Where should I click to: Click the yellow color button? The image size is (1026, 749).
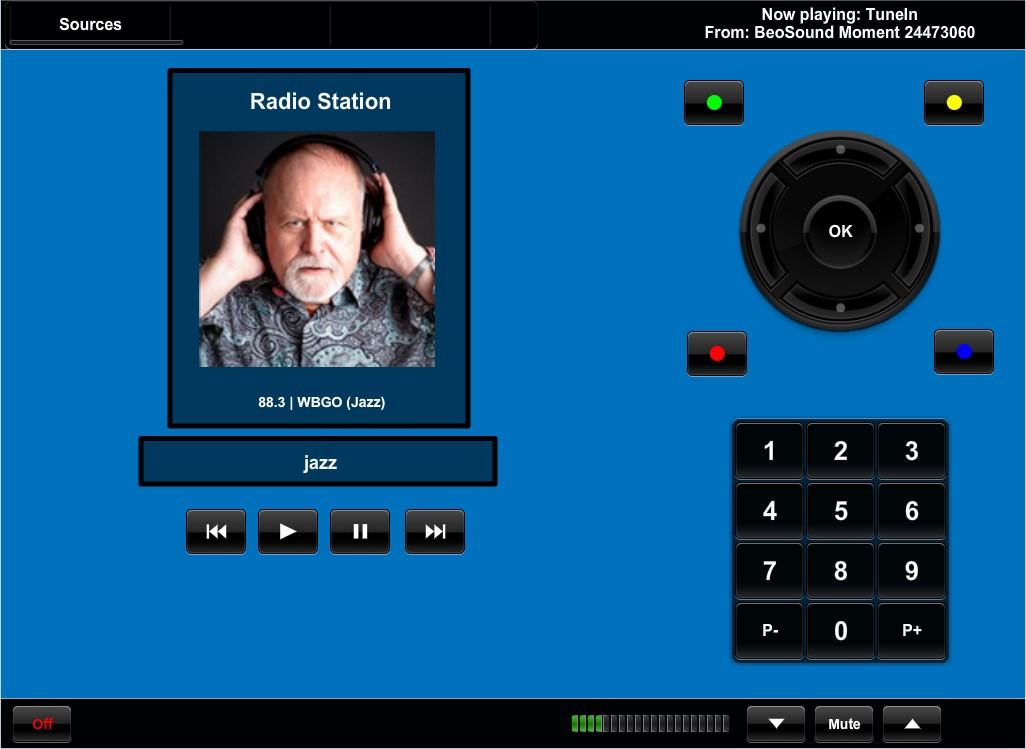coord(954,103)
